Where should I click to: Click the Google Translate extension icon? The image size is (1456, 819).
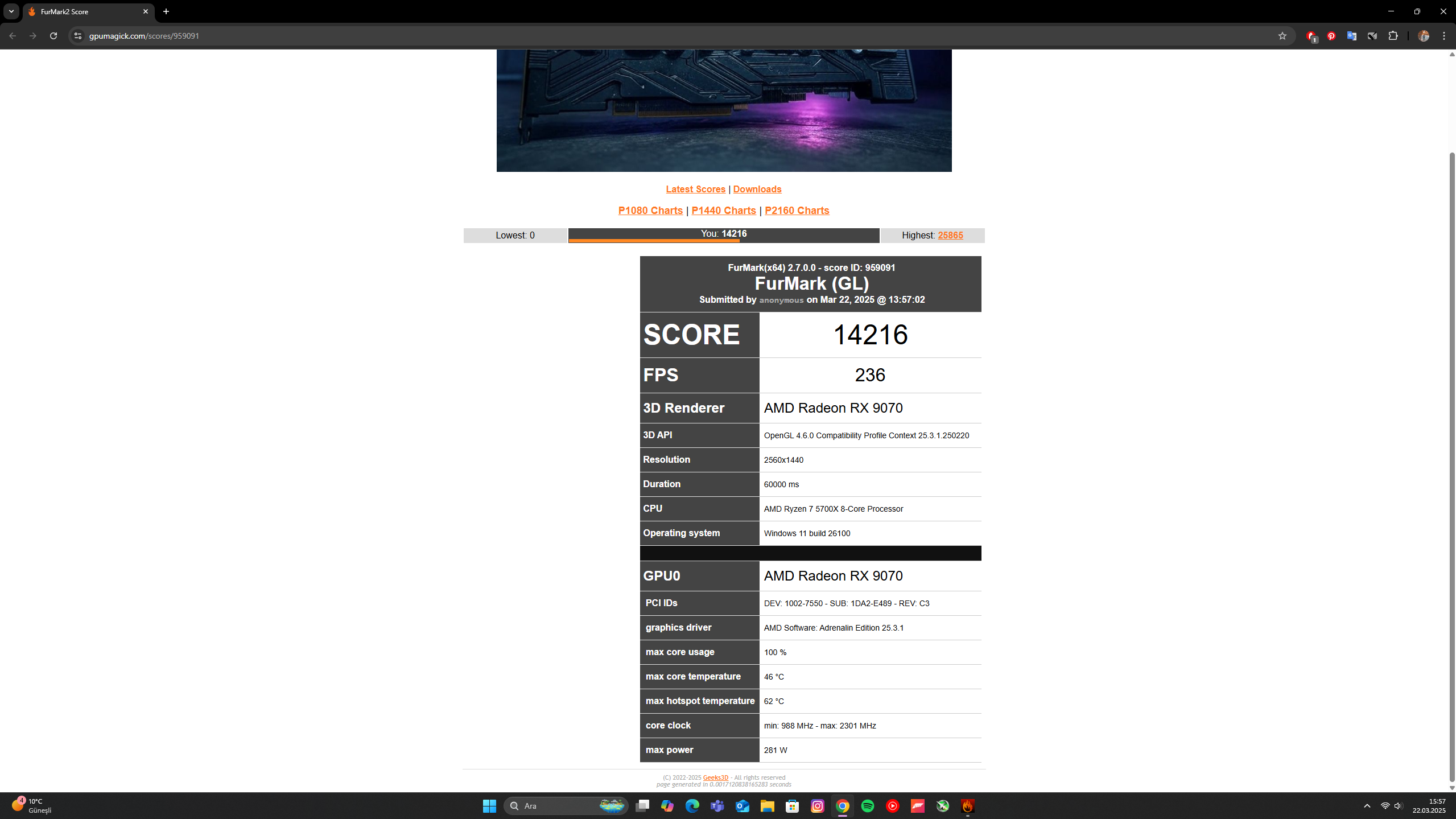click(1351, 36)
